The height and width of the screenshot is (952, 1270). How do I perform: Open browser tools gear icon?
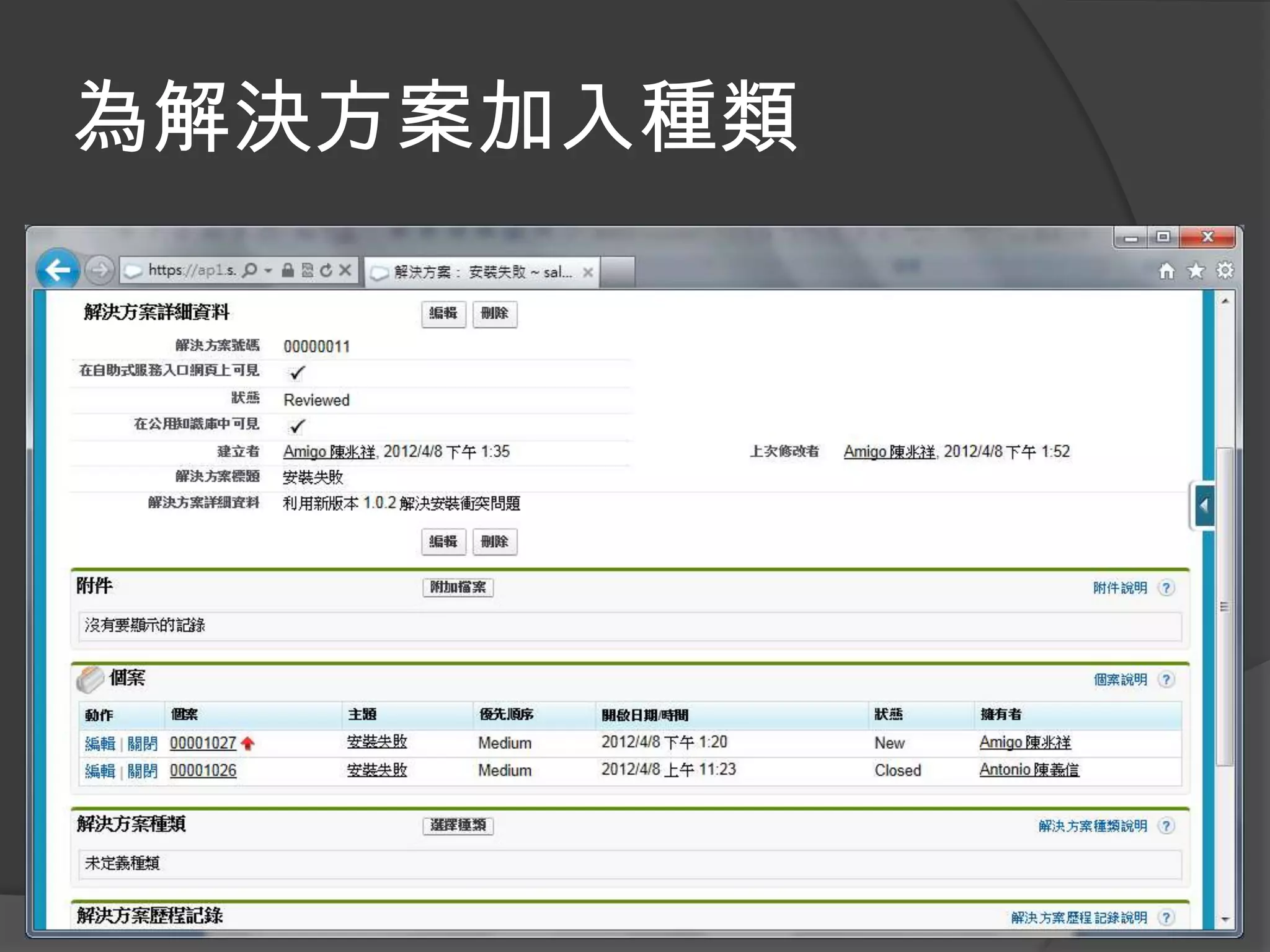click(1225, 271)
